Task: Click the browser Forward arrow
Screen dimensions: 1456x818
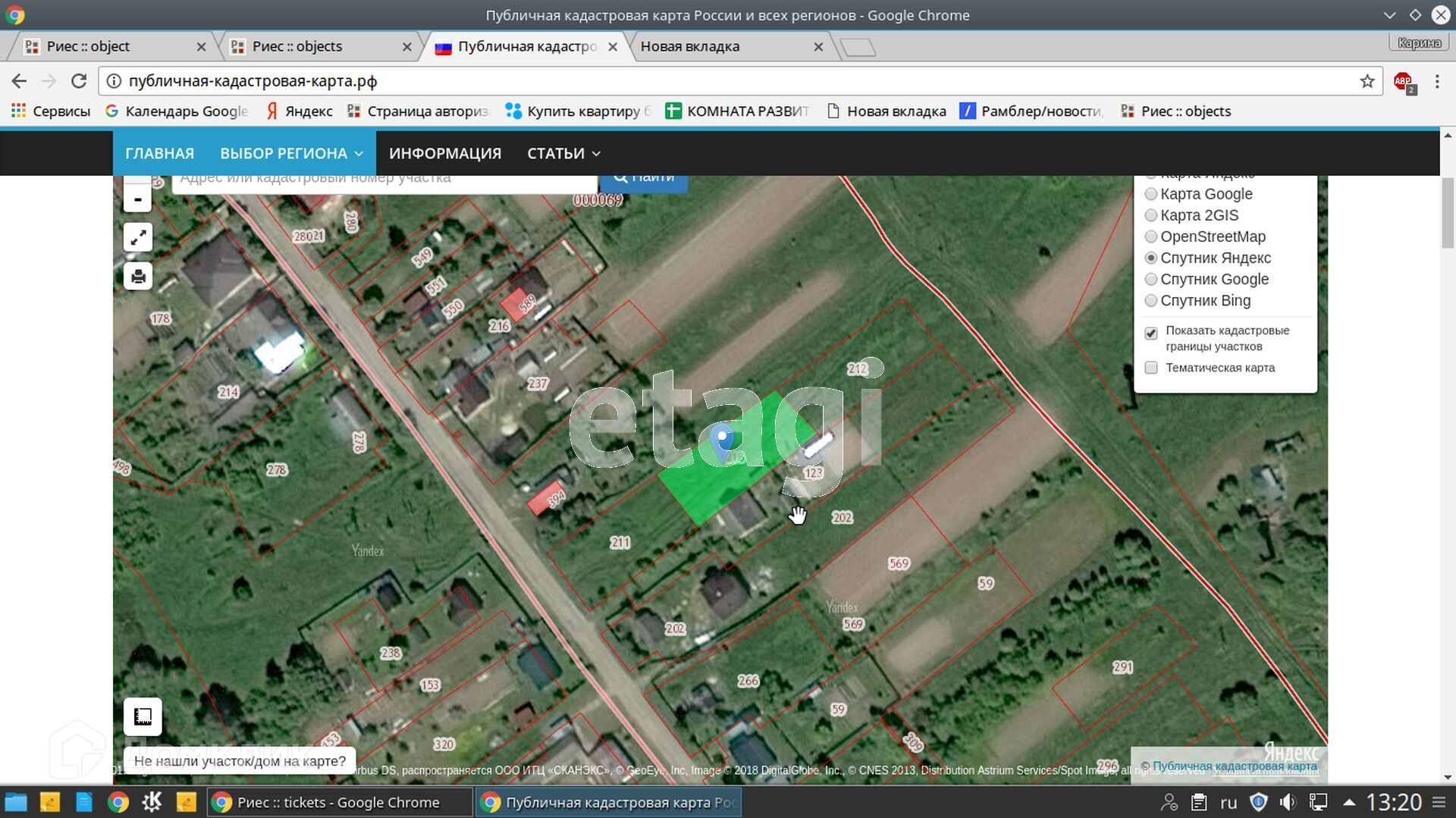Action: (49, 81)
